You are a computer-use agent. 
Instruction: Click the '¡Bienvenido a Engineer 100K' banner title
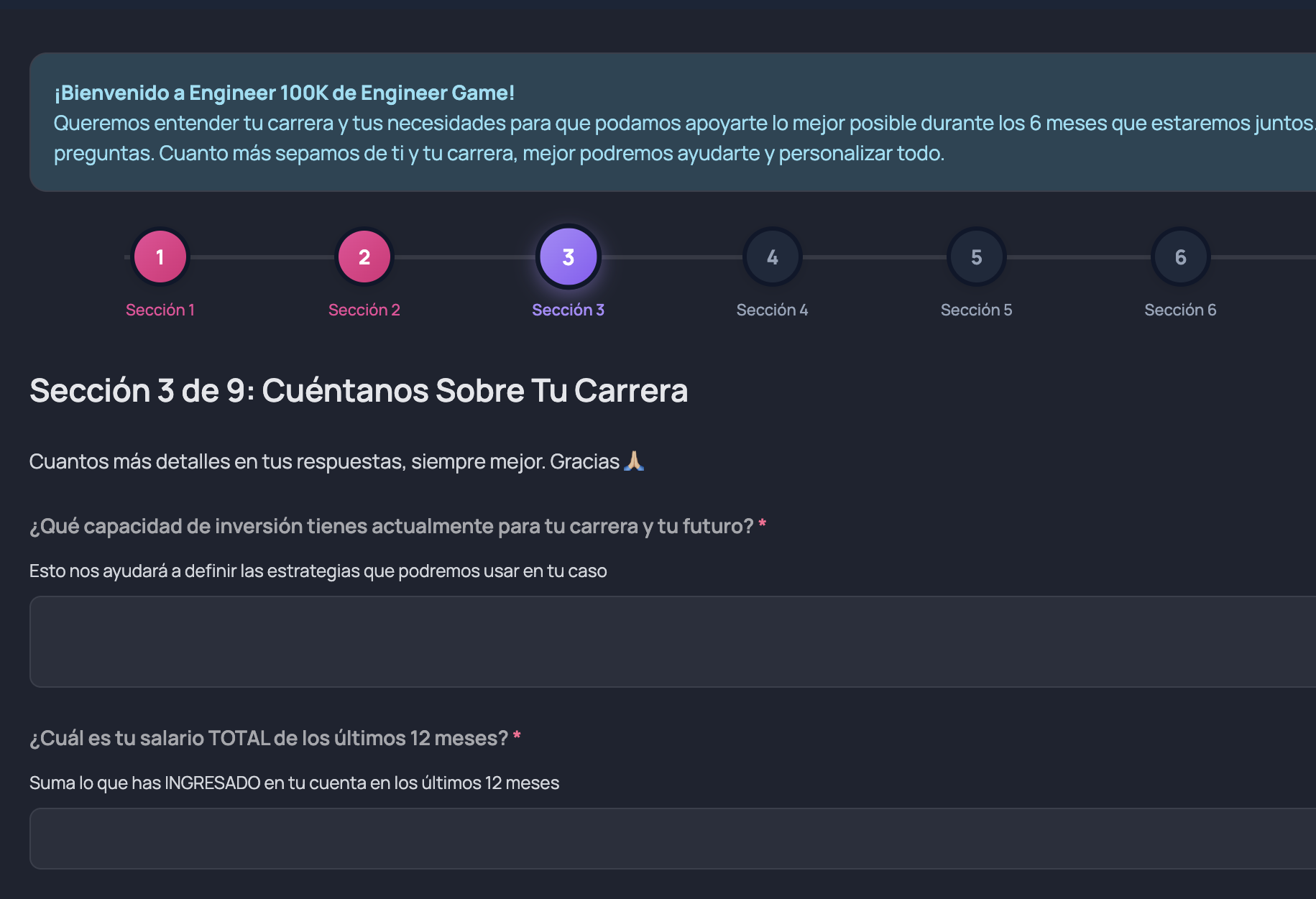(284, 93)
